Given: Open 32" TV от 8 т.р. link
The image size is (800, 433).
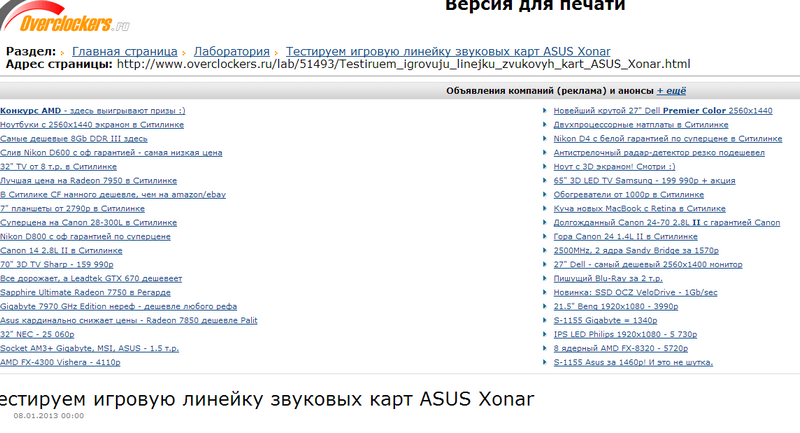Looking at the screenshot, I should 58,167.
